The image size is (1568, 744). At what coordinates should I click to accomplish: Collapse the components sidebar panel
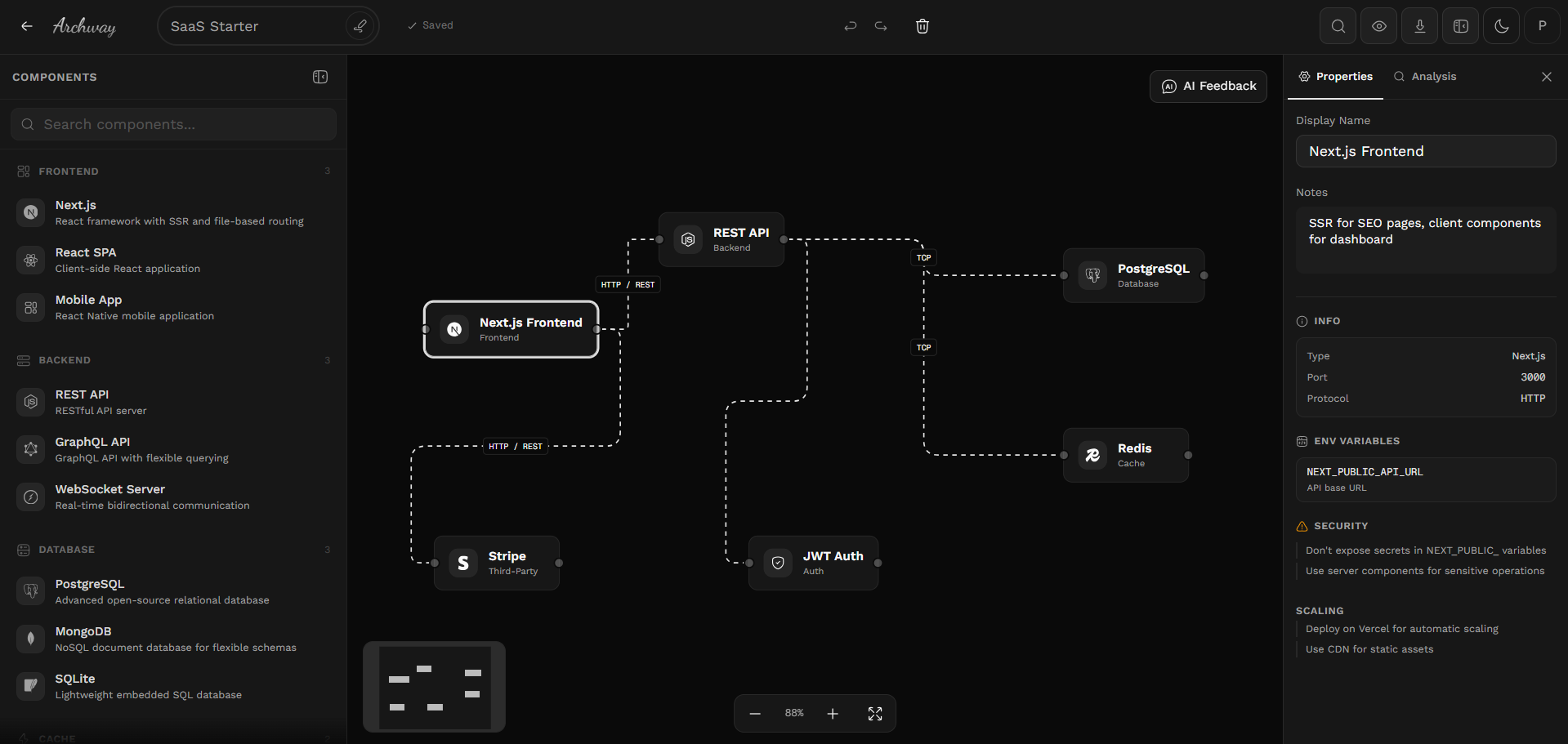(x=319, y=77)
